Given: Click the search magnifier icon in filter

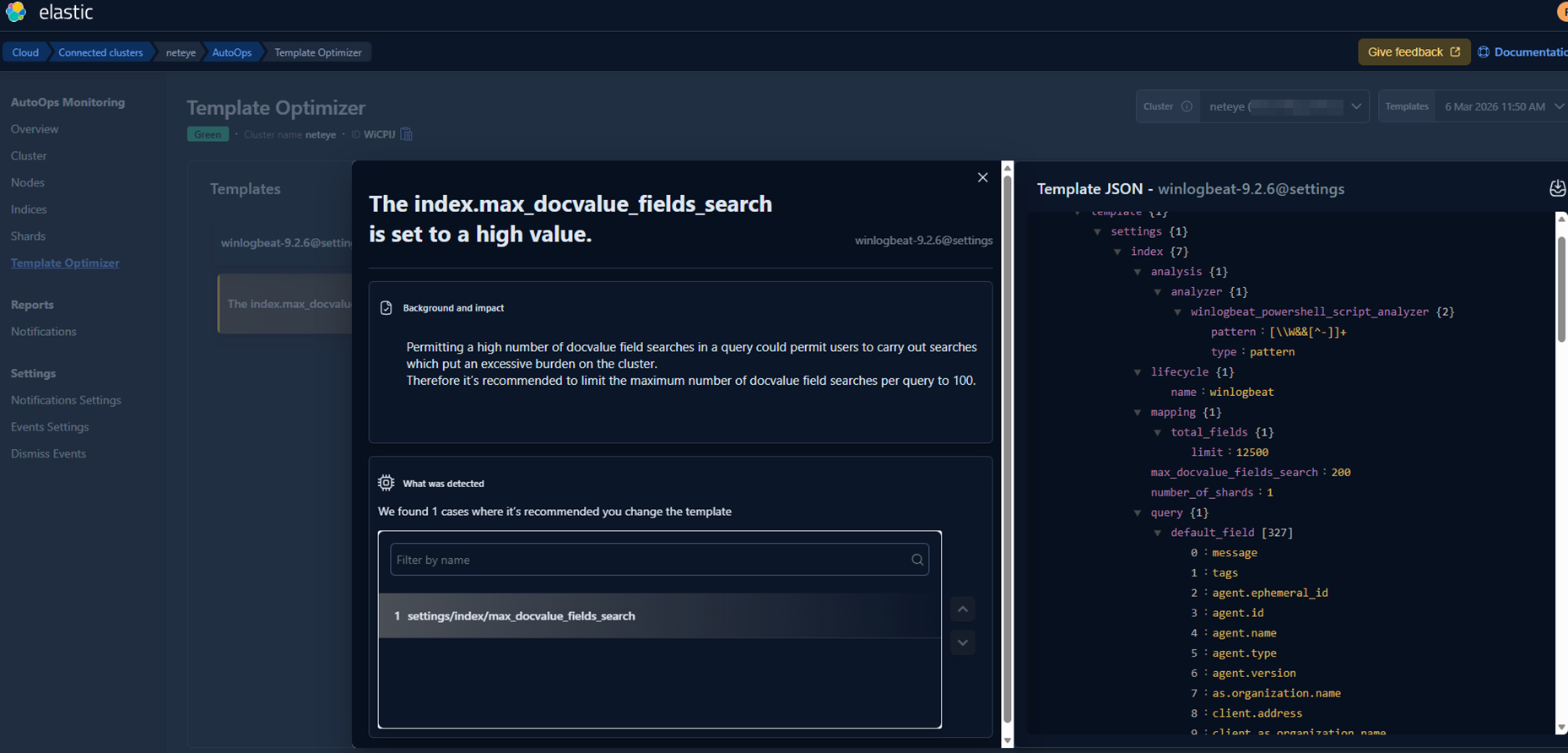Looking at the screenshot, I should pyautogui.click(x=917, y=560).
